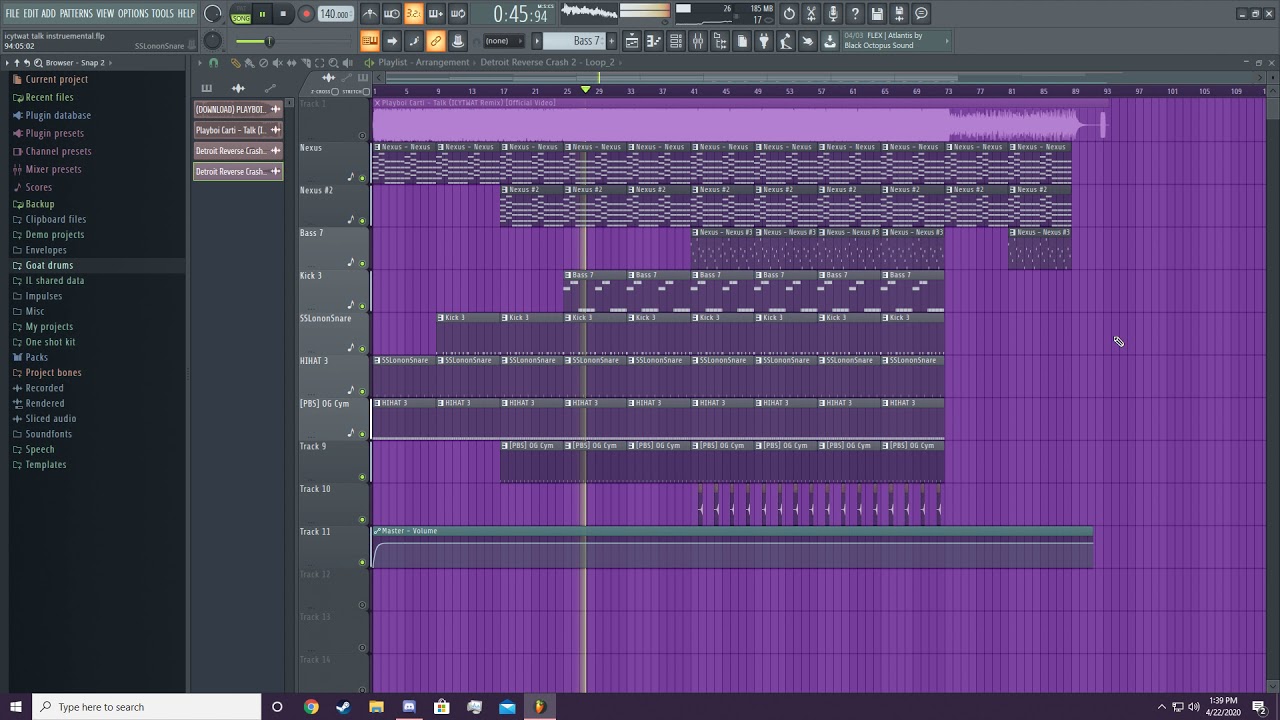This screenshot has height=720, width=1280.
Task: Mute the Nexus #2 track
Action: coord(362,221)
